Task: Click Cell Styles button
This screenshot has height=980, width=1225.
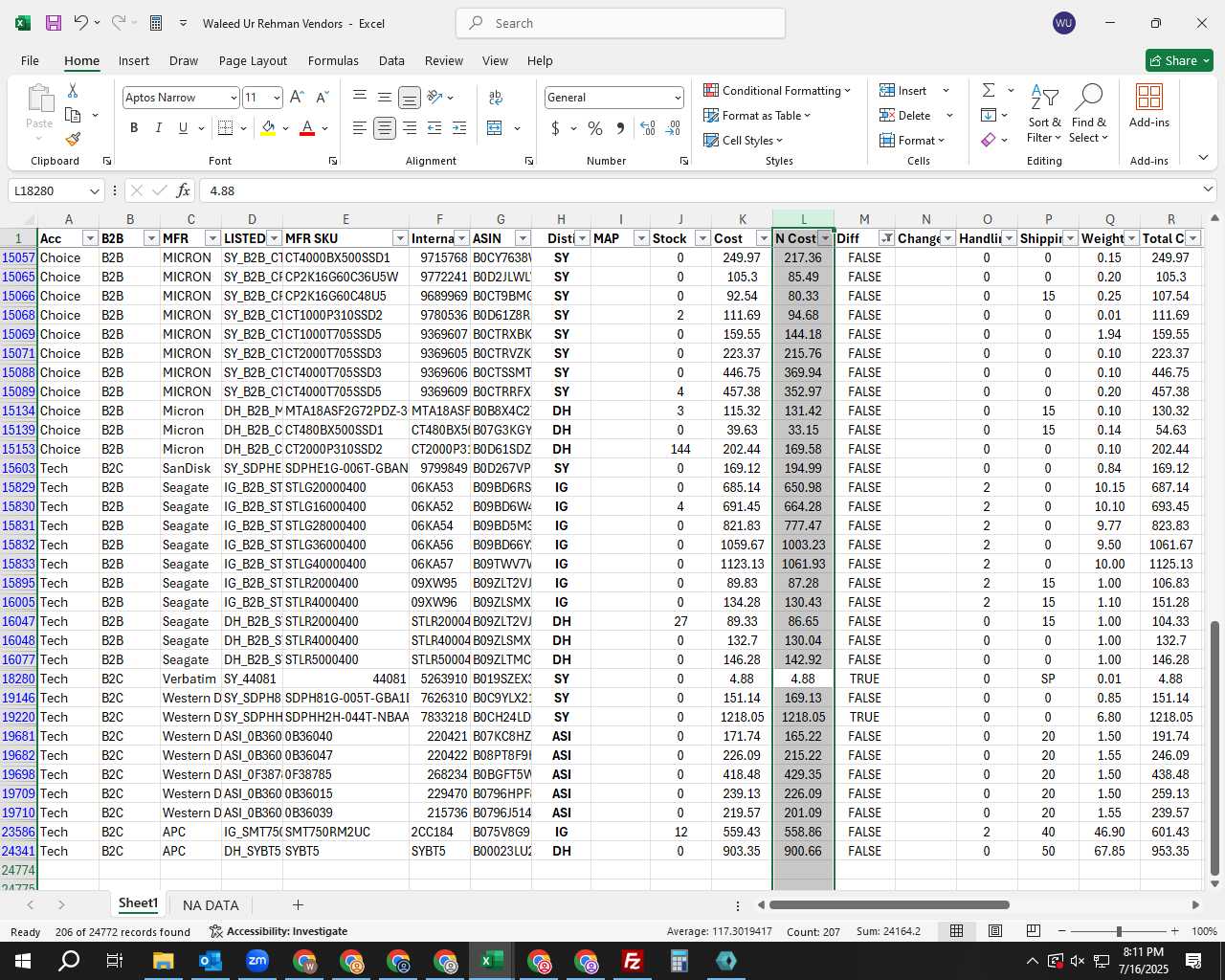Action: (x=743, y=140)
